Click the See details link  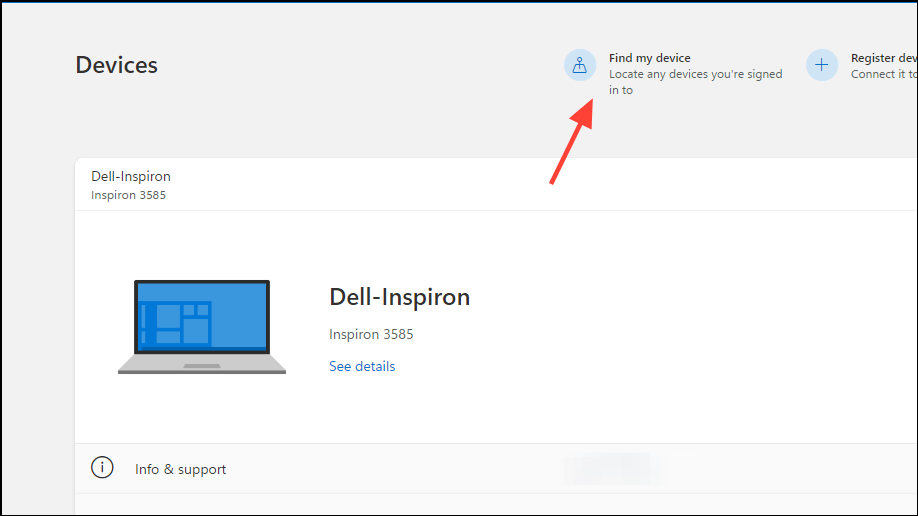click(362, 366)
